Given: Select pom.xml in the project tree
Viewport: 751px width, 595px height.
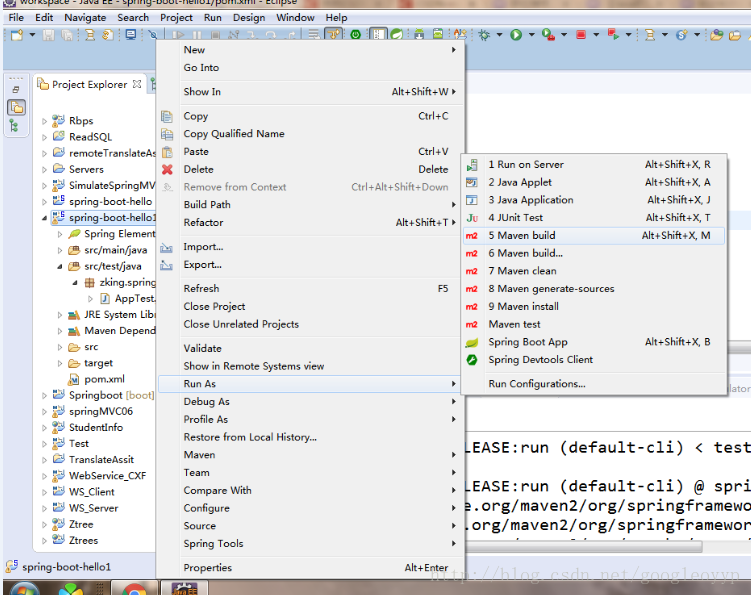Looking at the screenshot, I should pos(104,379).
